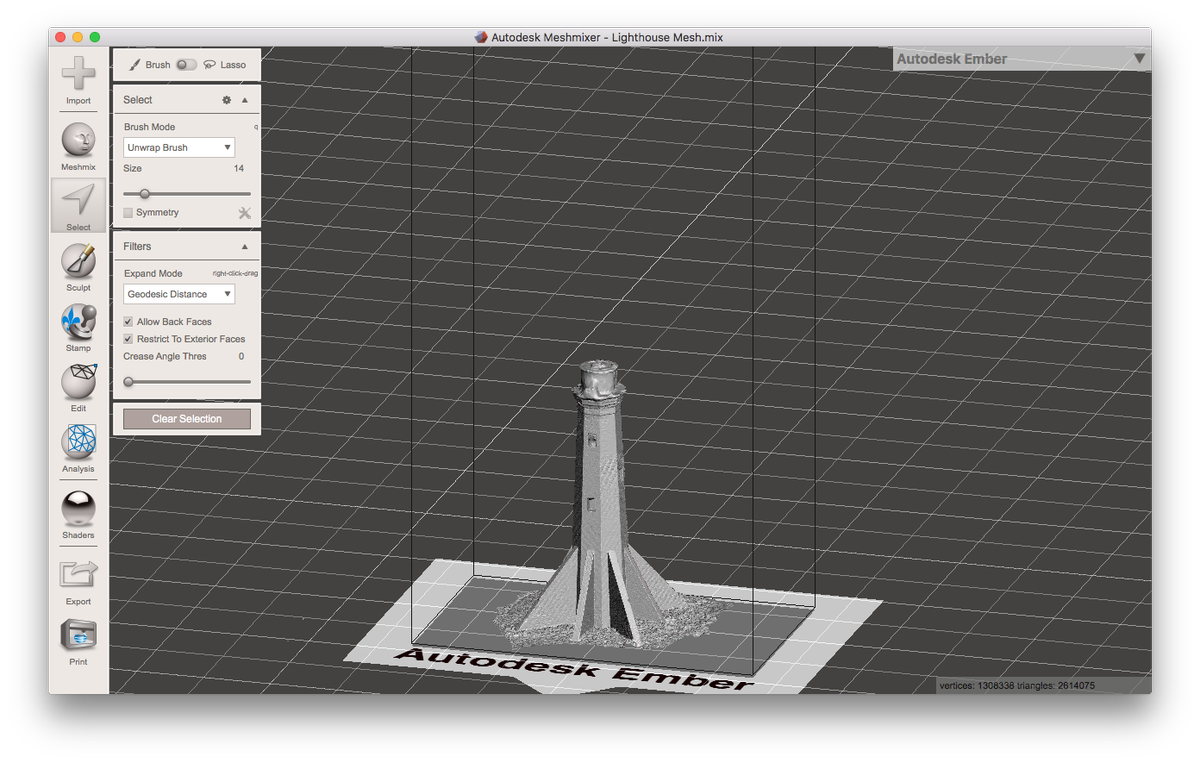Click the Brush Mode label
The image size is (1200, 763).
point(149,127)
